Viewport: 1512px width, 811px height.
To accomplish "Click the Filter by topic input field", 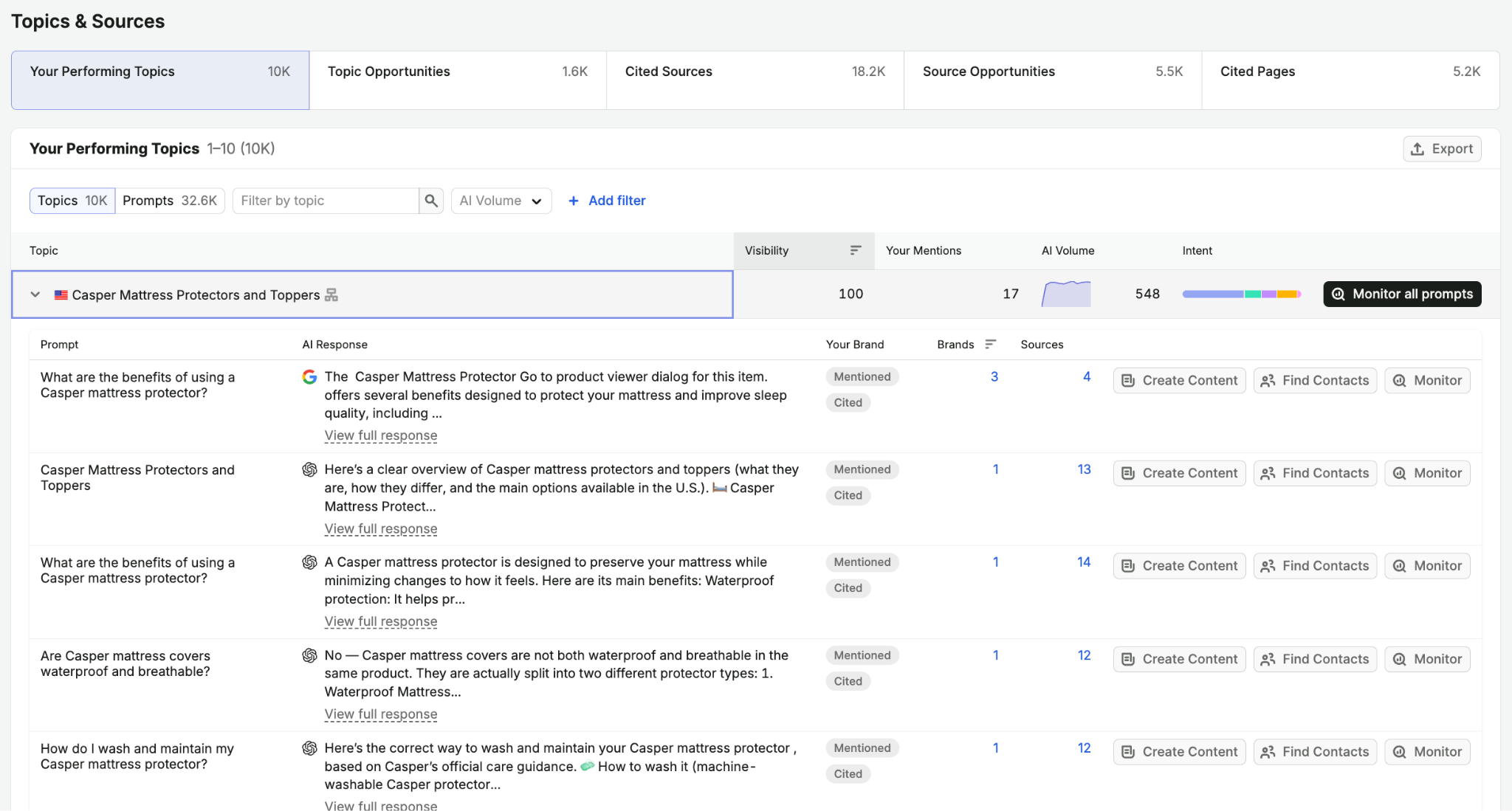I will 326,201.
